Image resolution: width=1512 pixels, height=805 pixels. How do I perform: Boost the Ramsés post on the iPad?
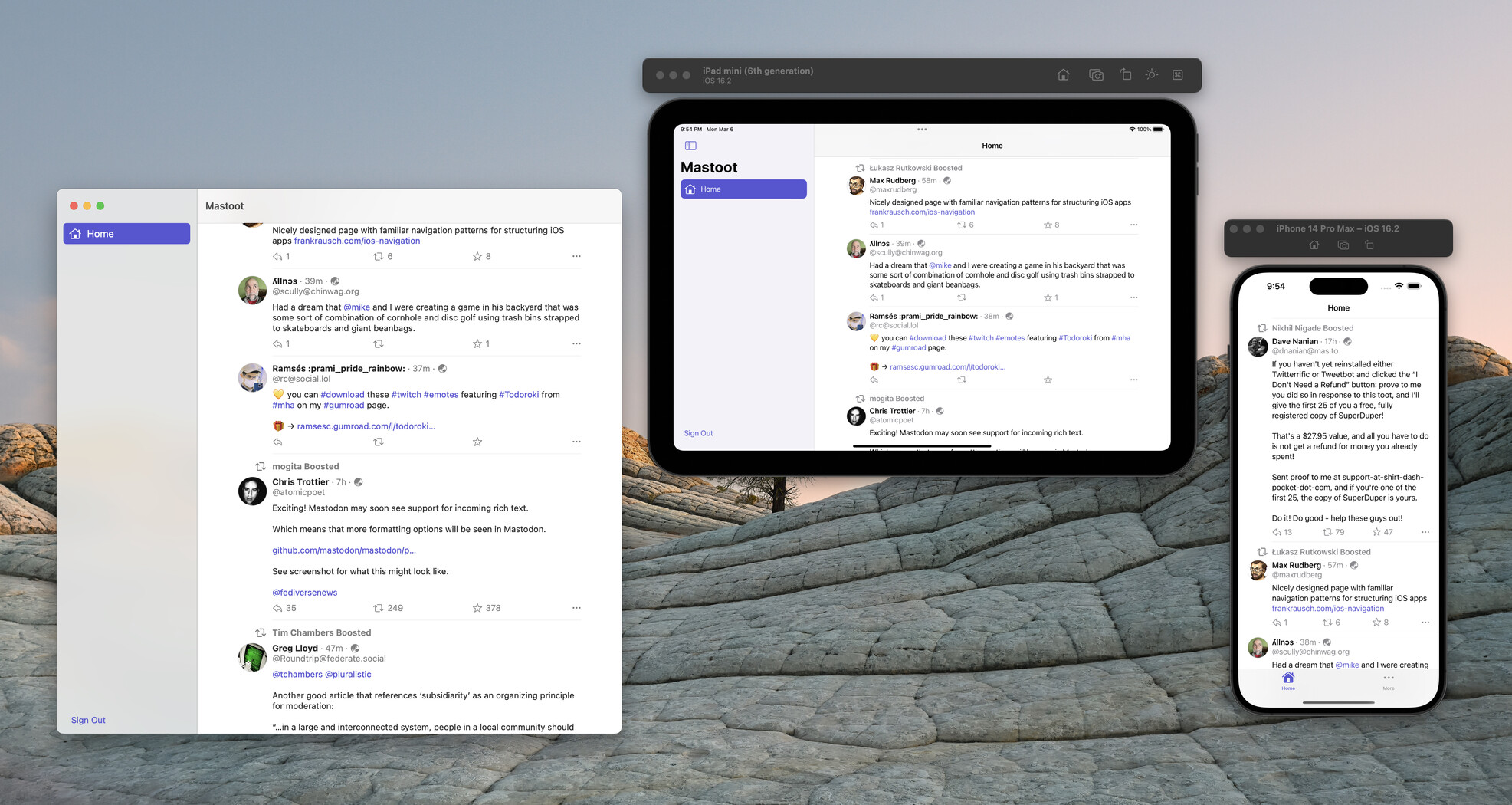click(962, 379)
